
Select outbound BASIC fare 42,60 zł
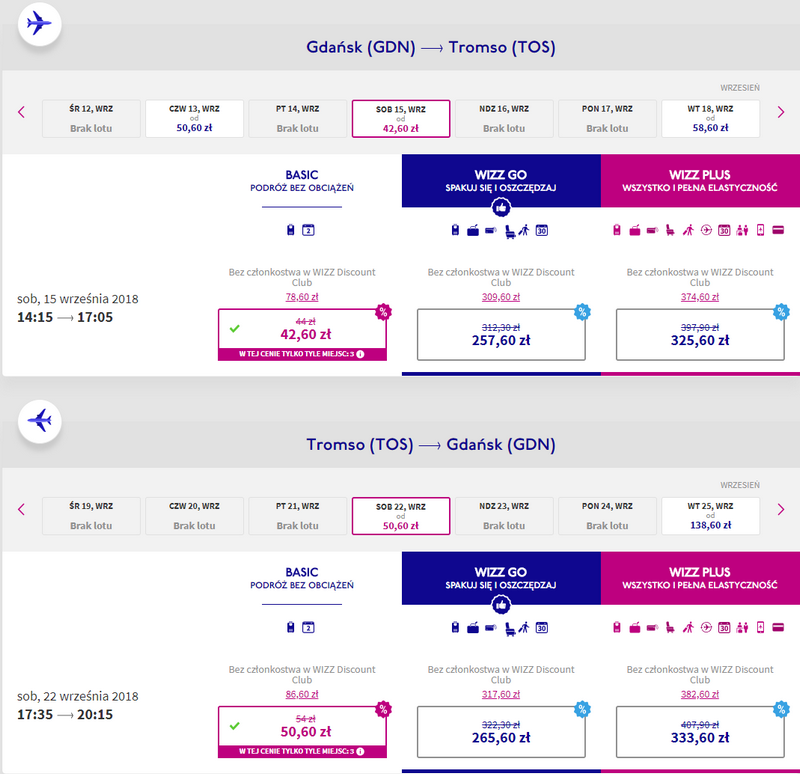tap(302, 335)
